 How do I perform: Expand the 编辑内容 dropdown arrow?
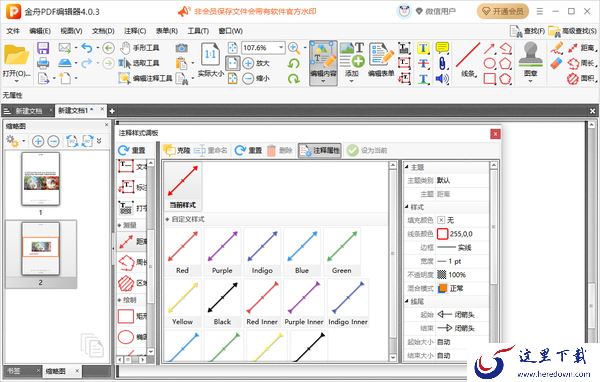tap(323, 81)
